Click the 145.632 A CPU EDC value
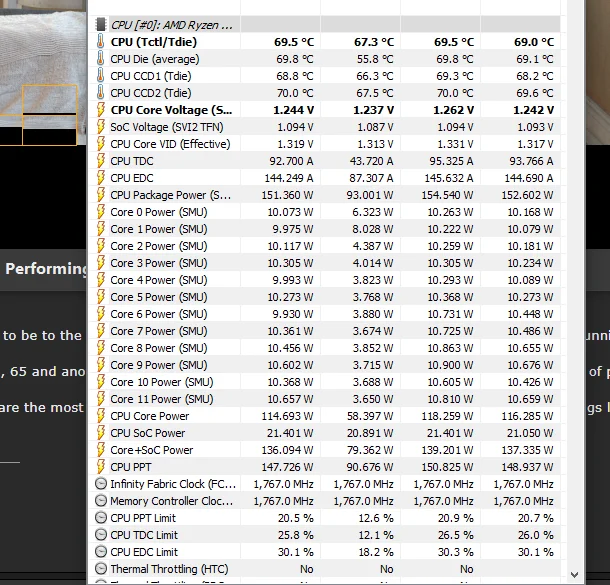 tap(449, 178)
